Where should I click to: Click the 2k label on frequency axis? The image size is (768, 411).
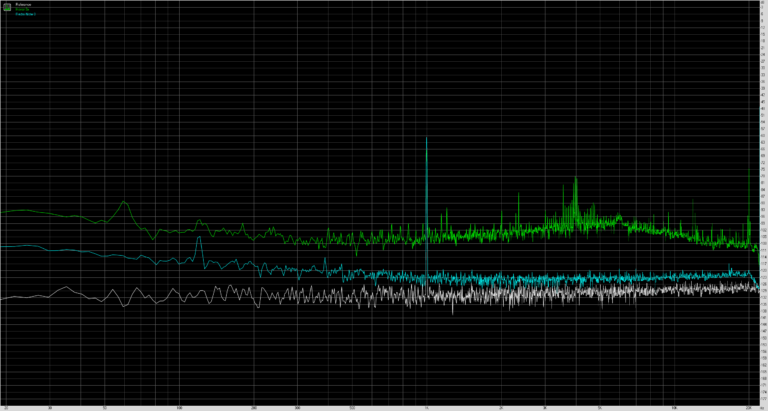[x=501, y=408]
